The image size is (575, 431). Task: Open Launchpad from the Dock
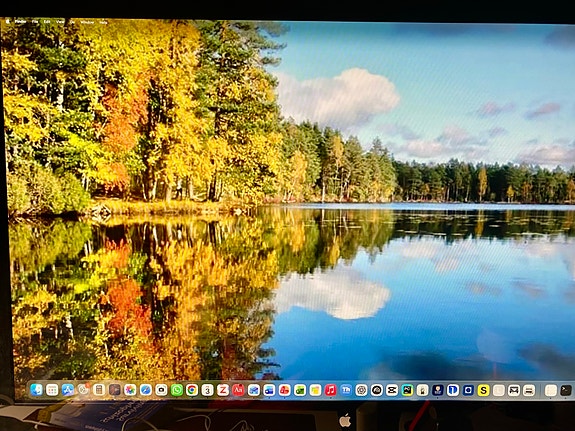coord(52,390)
